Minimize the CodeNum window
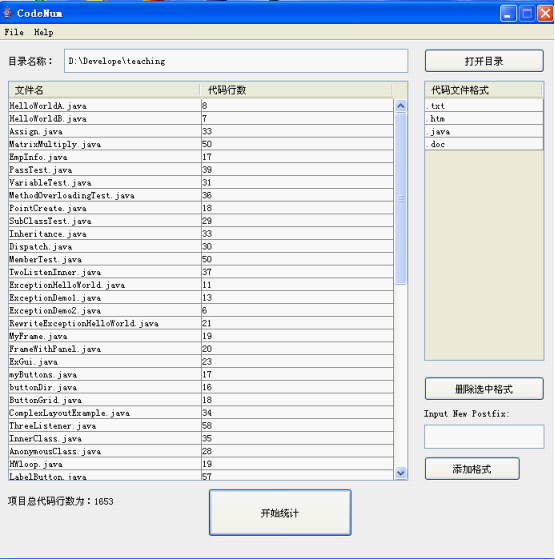This screenshot has width=555, height=560. coord(508,14)
